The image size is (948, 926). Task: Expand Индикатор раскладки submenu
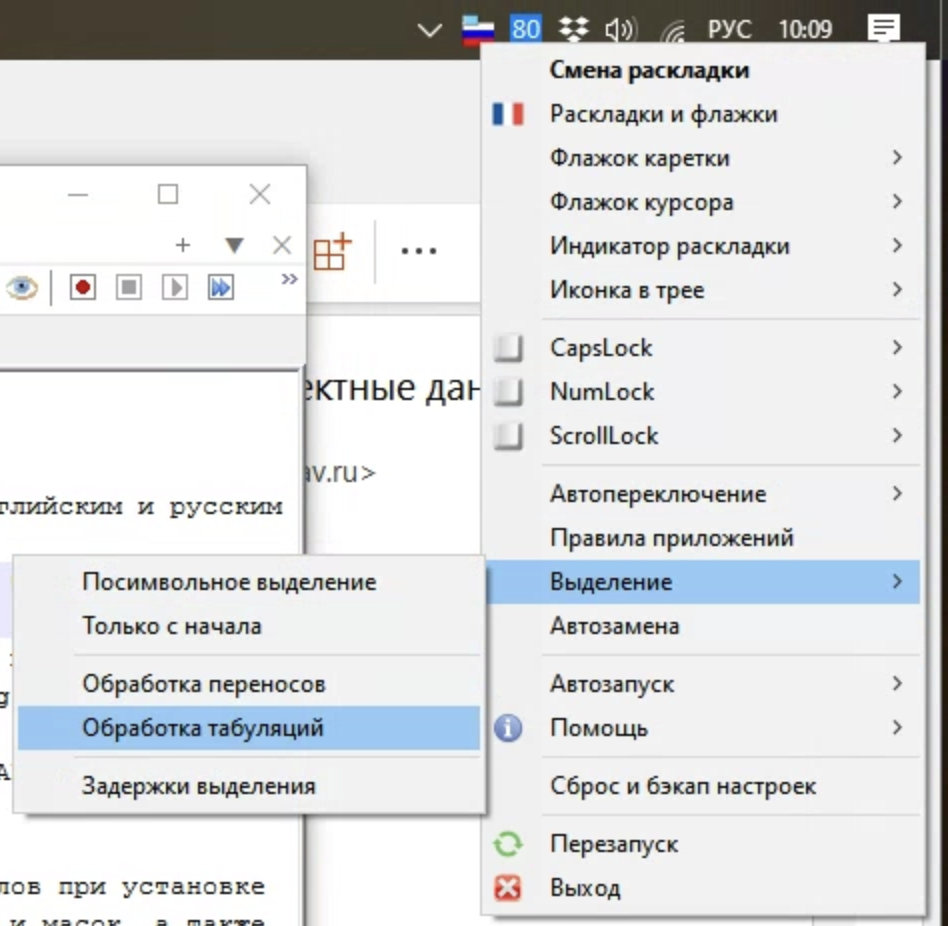point(703,246)
